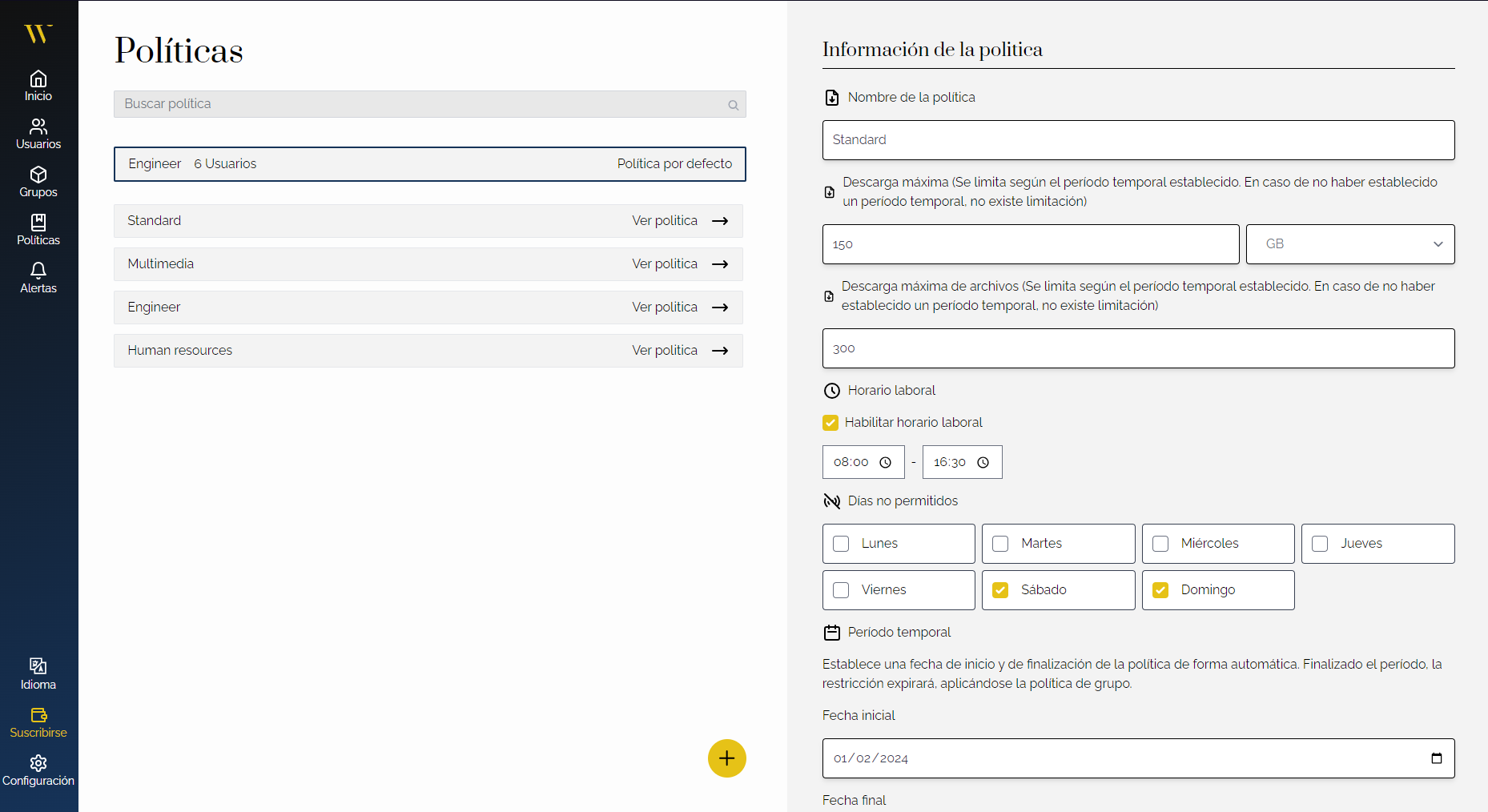1488x812 pixels.
Task: Click the Suscribirse wallet icon
Action: [38, 714]
